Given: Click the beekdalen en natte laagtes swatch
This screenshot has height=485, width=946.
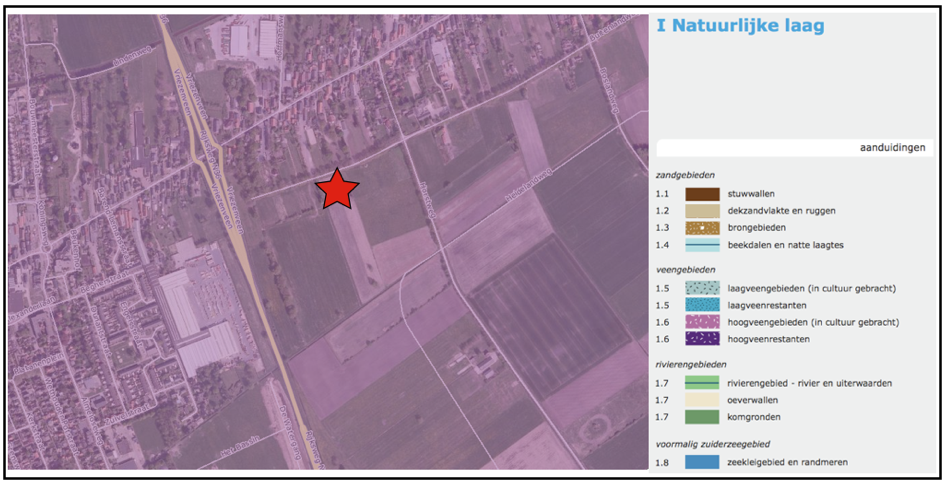Looking at the screenshot, I should point(702,245).
